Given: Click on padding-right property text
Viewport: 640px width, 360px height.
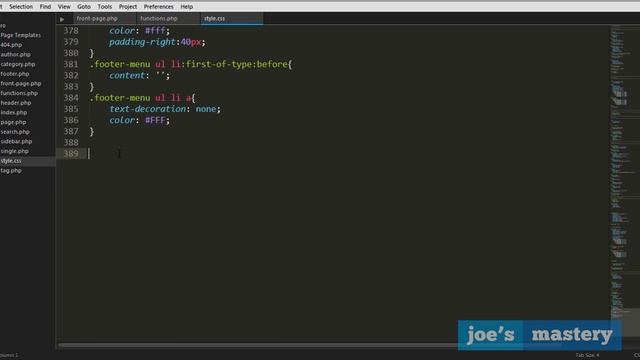Looking at the screenshot, I should [142, 42].
